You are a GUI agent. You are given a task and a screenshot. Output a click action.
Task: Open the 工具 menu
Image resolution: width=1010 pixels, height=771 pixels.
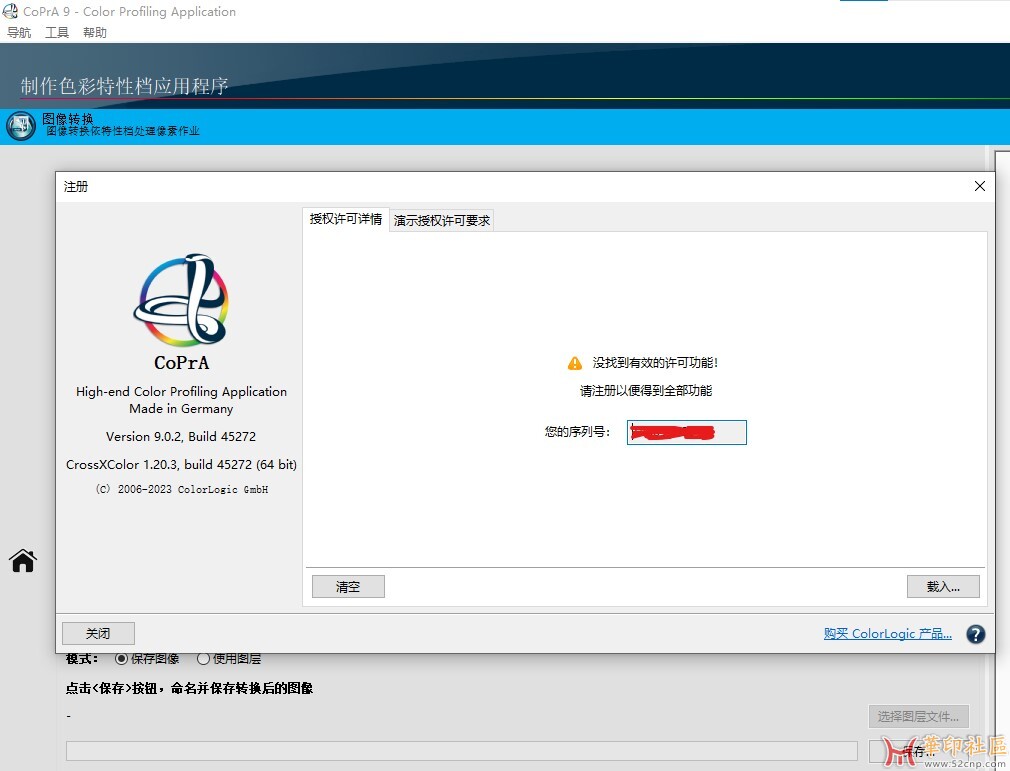tap(57, 33)
